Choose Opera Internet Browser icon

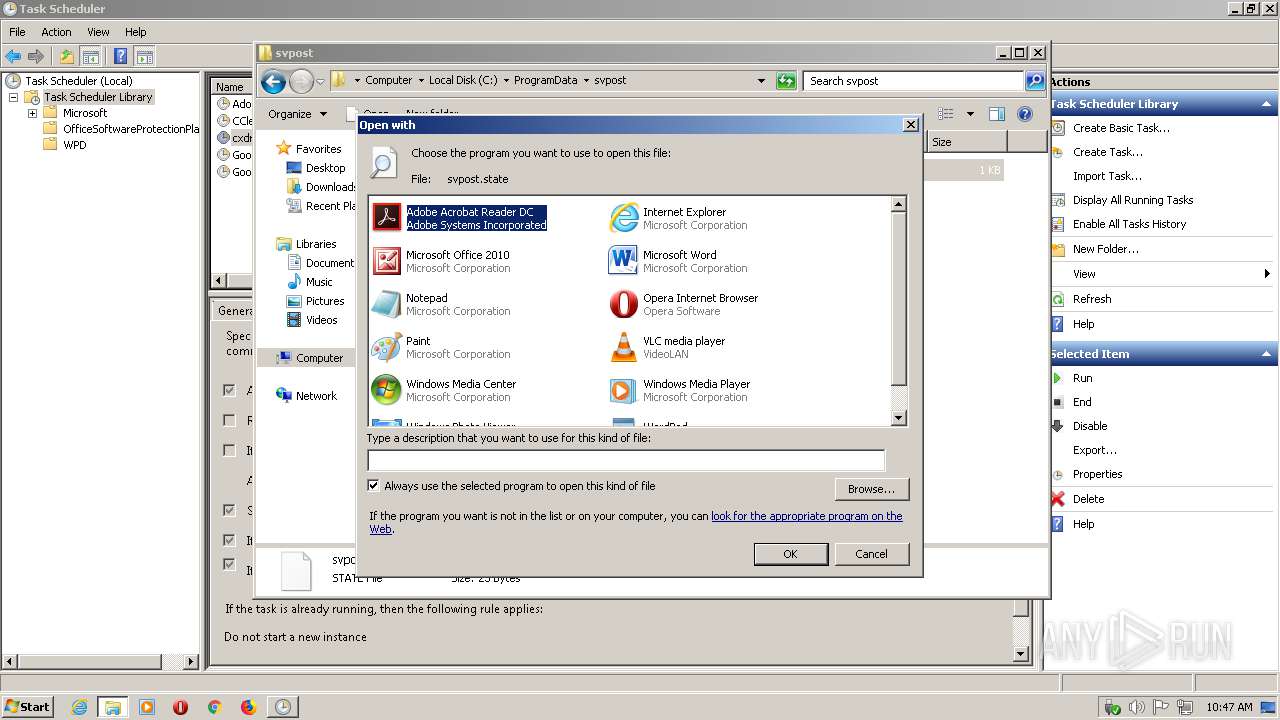tap(624, 303)
